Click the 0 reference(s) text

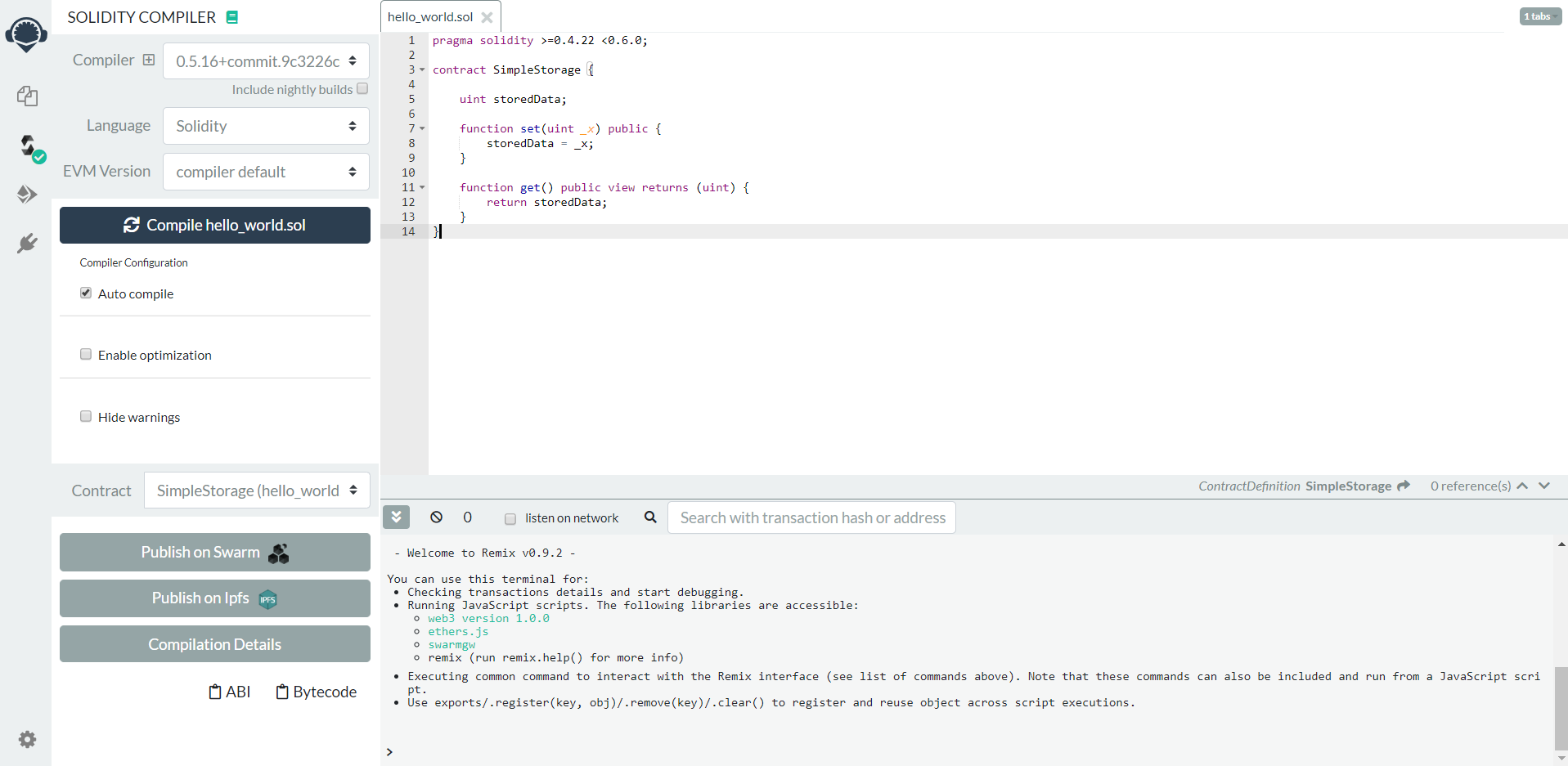1471,486
